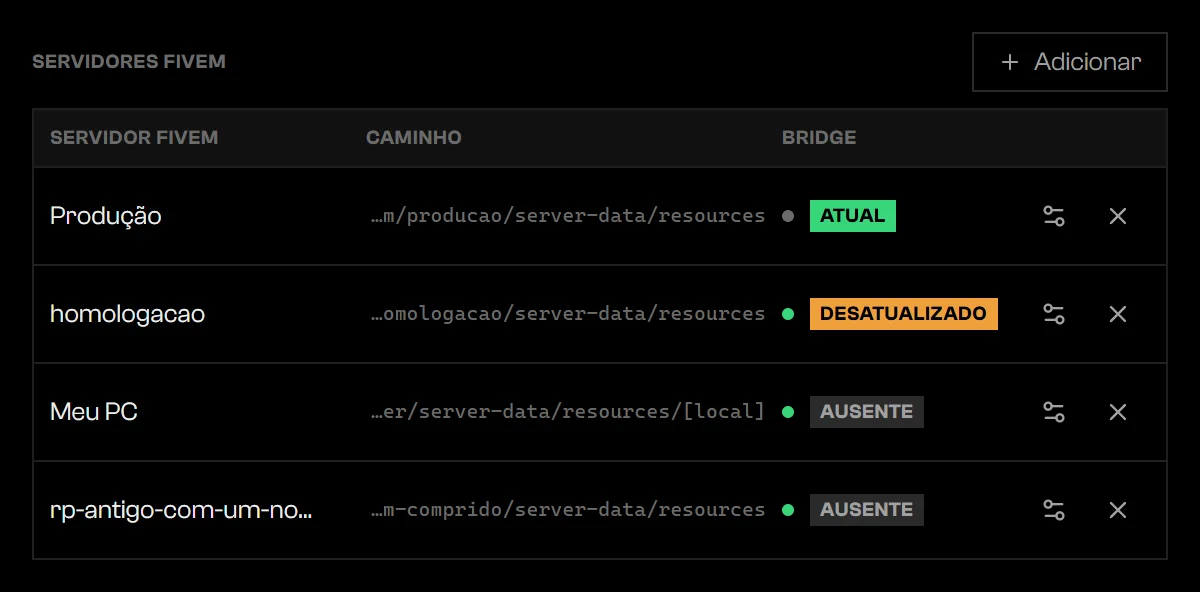Select the Produção server name
The width and height of the screenshot is (1200, 592).
click(x=106, y=216)
